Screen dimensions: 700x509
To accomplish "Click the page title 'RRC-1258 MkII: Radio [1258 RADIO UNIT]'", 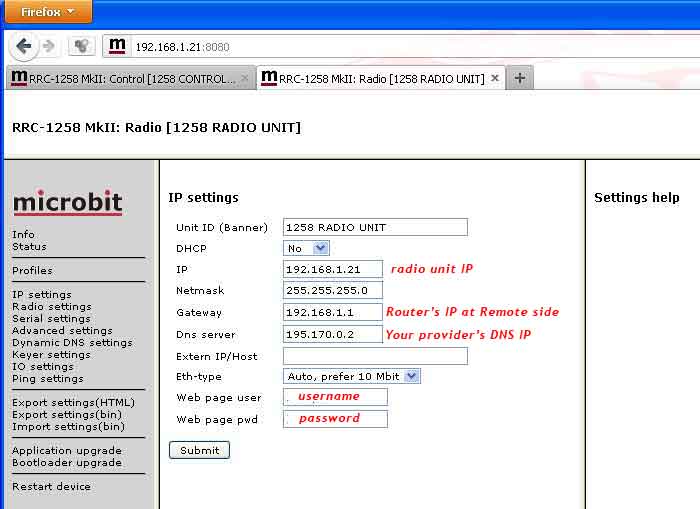I will pyautogui.click(x=156, y=128).
